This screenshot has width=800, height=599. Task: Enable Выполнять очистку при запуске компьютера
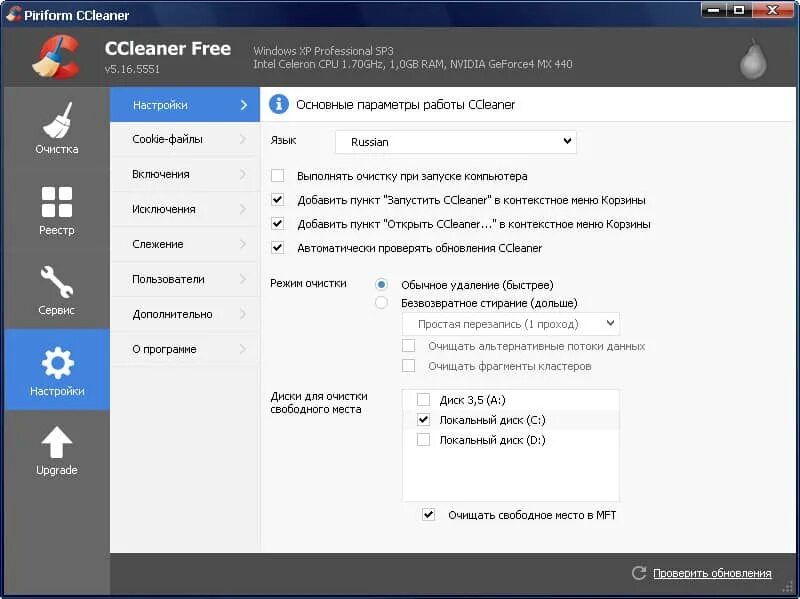click(278, 176)
